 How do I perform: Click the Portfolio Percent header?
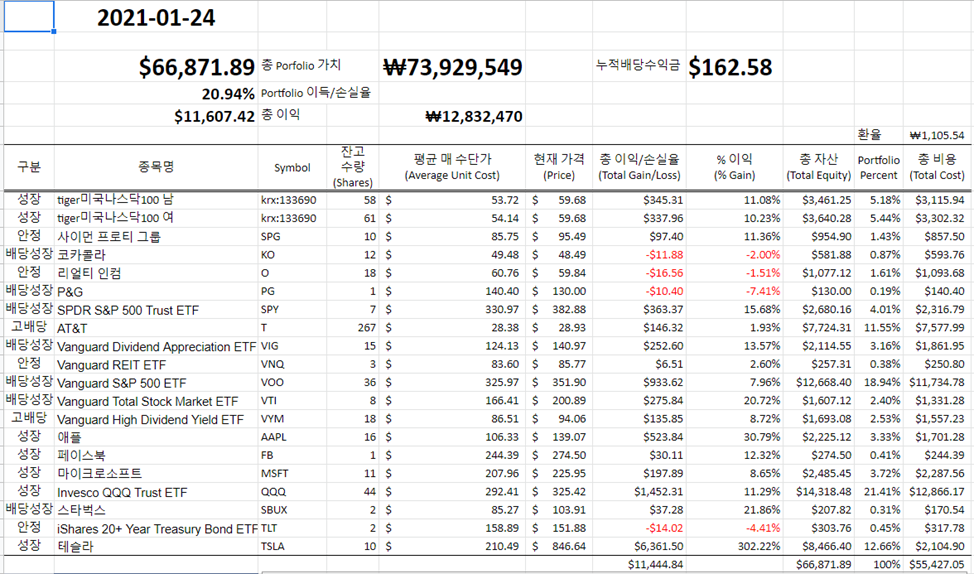[879, 167]
